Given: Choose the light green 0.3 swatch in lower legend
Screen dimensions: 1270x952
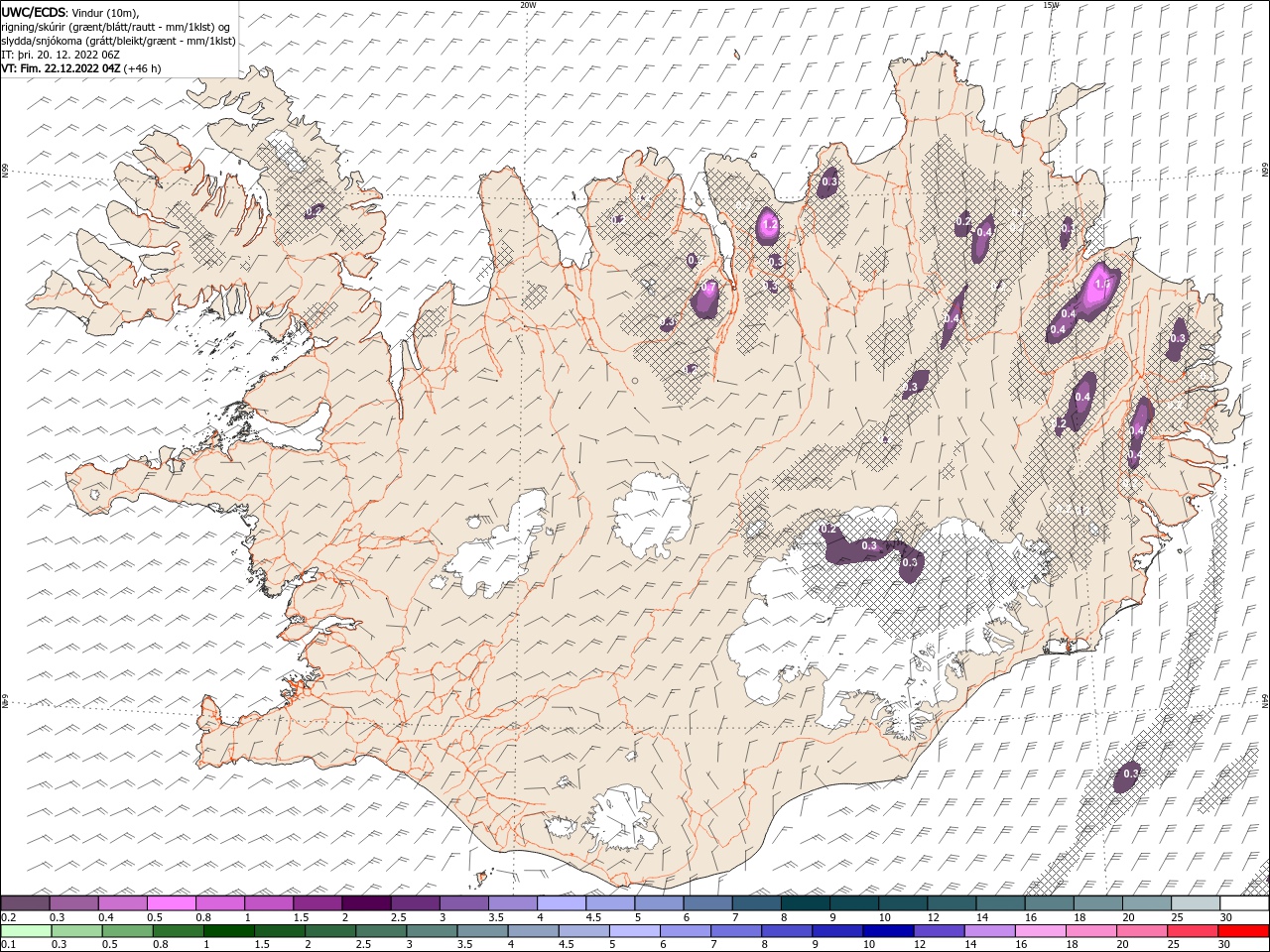Looking at the screenshot, I should [x=76, y=931].
